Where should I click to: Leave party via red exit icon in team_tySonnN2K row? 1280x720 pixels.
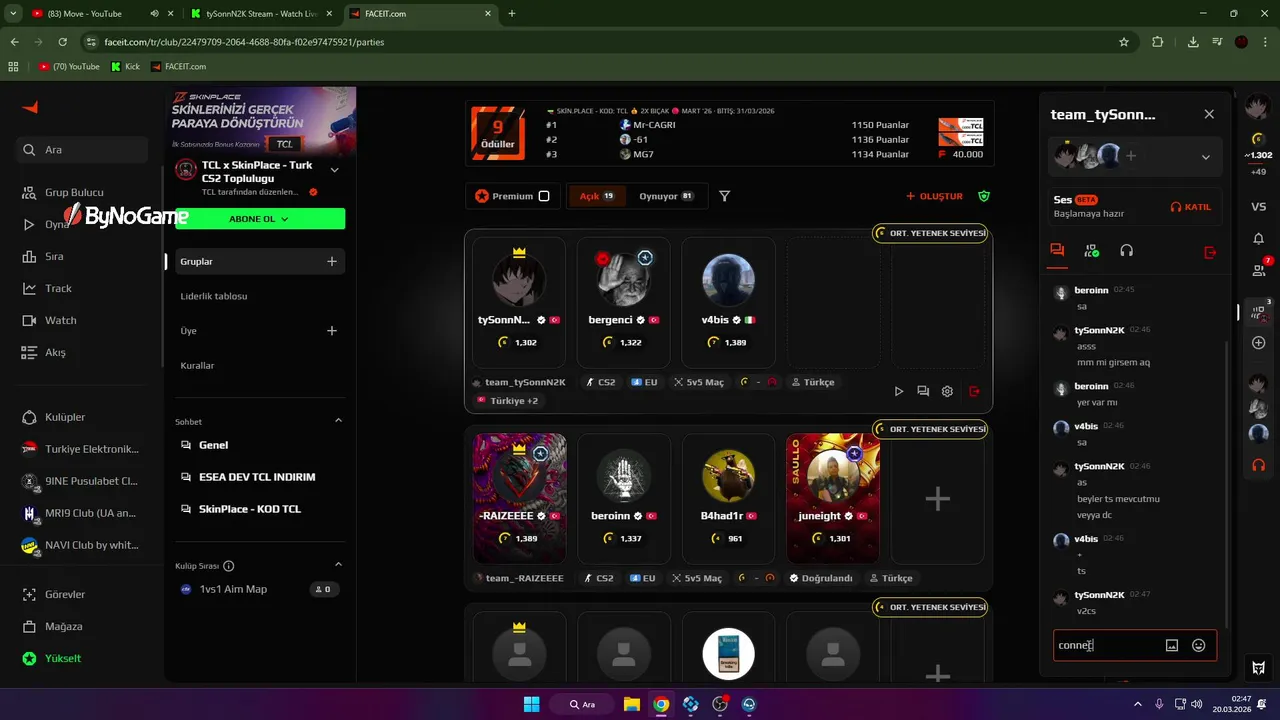[975, 391]
